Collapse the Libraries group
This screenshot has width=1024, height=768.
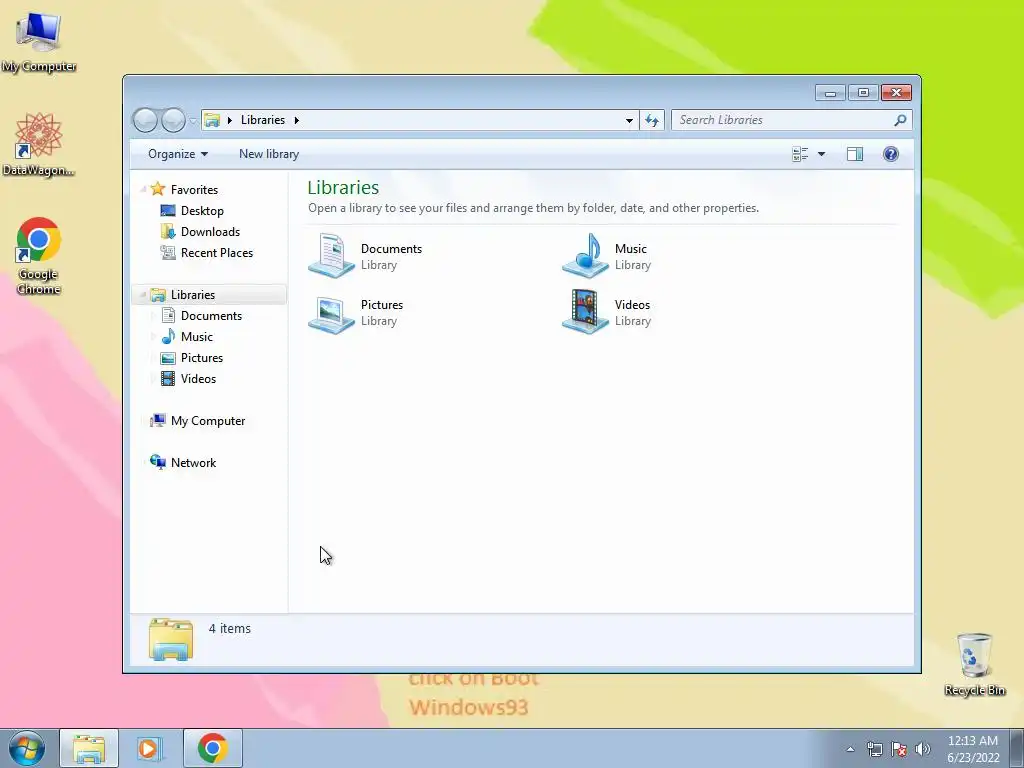pos(143,295)
